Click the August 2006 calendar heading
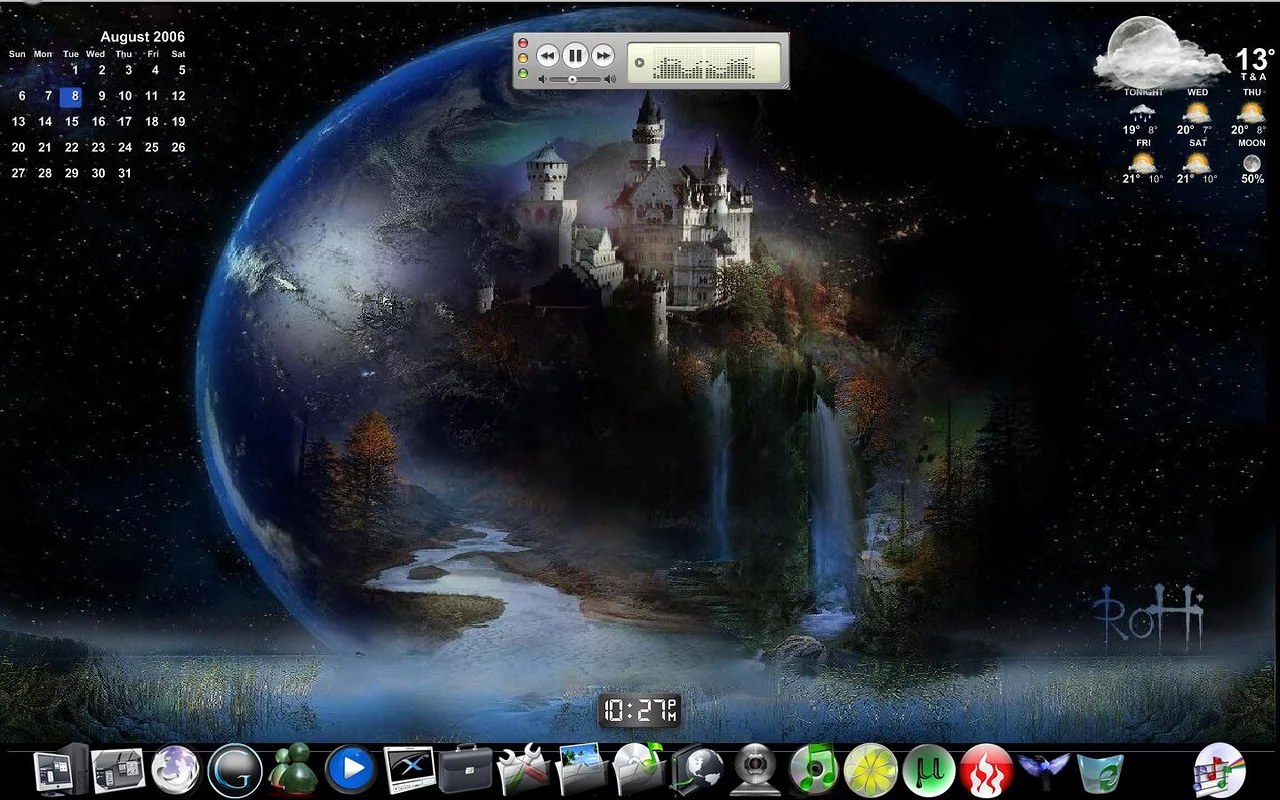 point(142,37)
